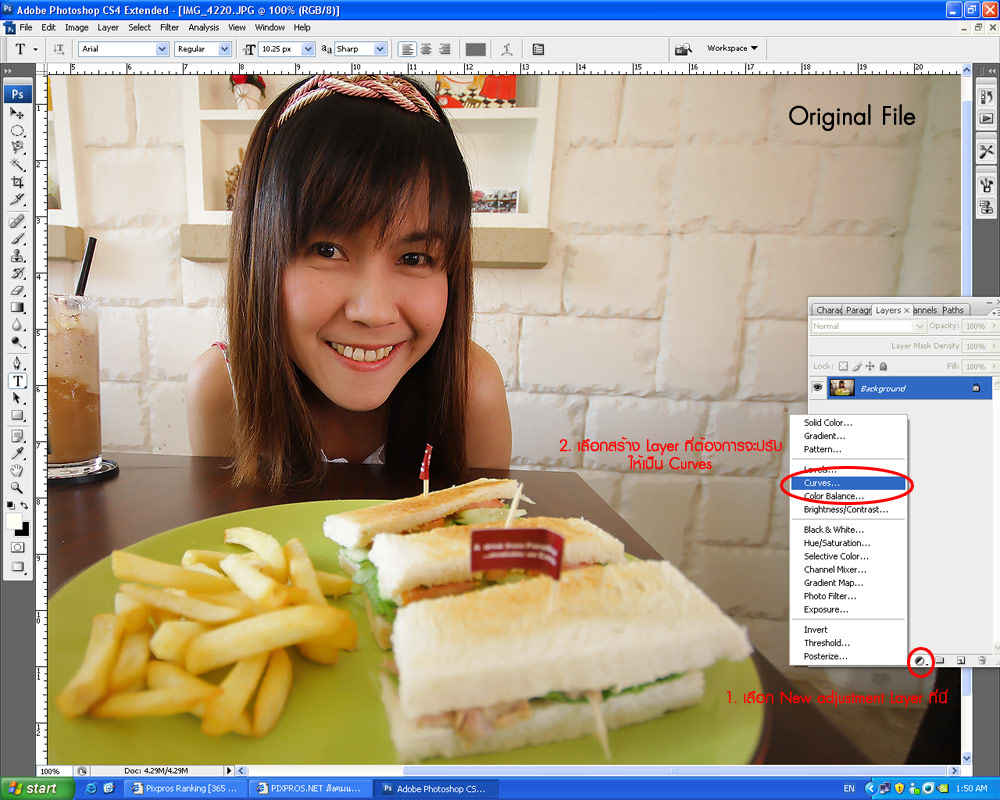This screenshot has height=800, width=1000.
Task: Switch to the Paths tab
Action: click(x=953, y=310)
